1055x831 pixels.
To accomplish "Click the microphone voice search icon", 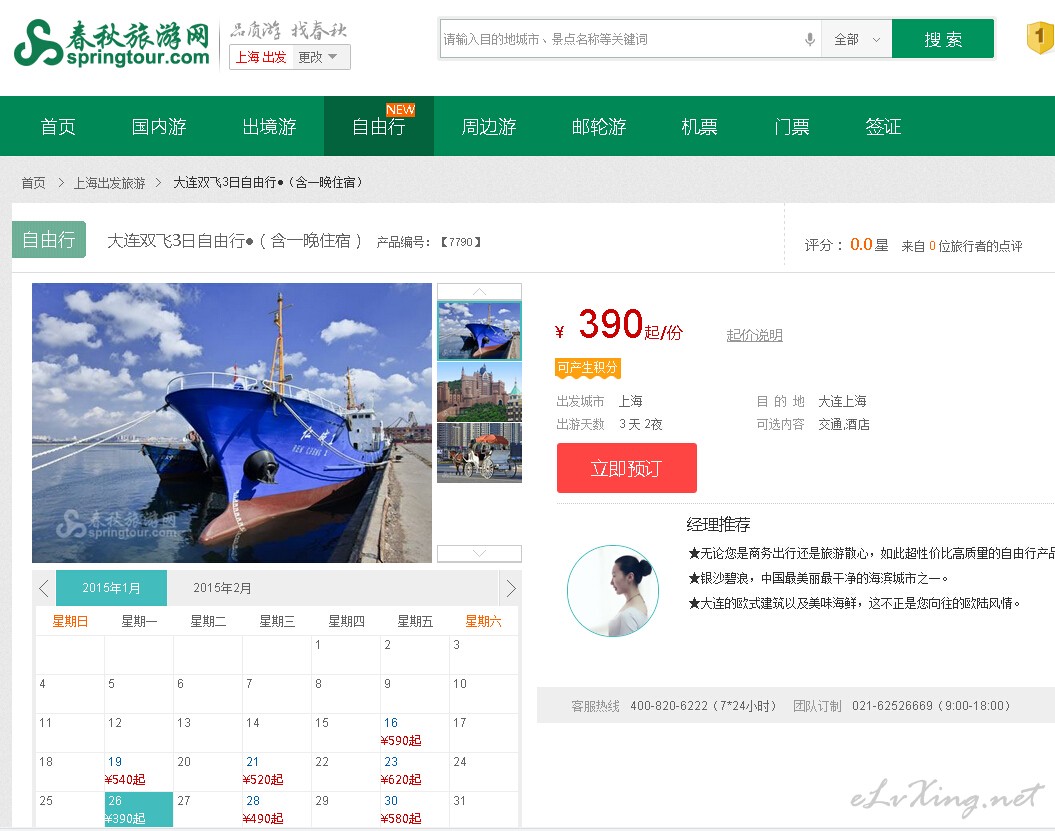I will coord(809,40).
